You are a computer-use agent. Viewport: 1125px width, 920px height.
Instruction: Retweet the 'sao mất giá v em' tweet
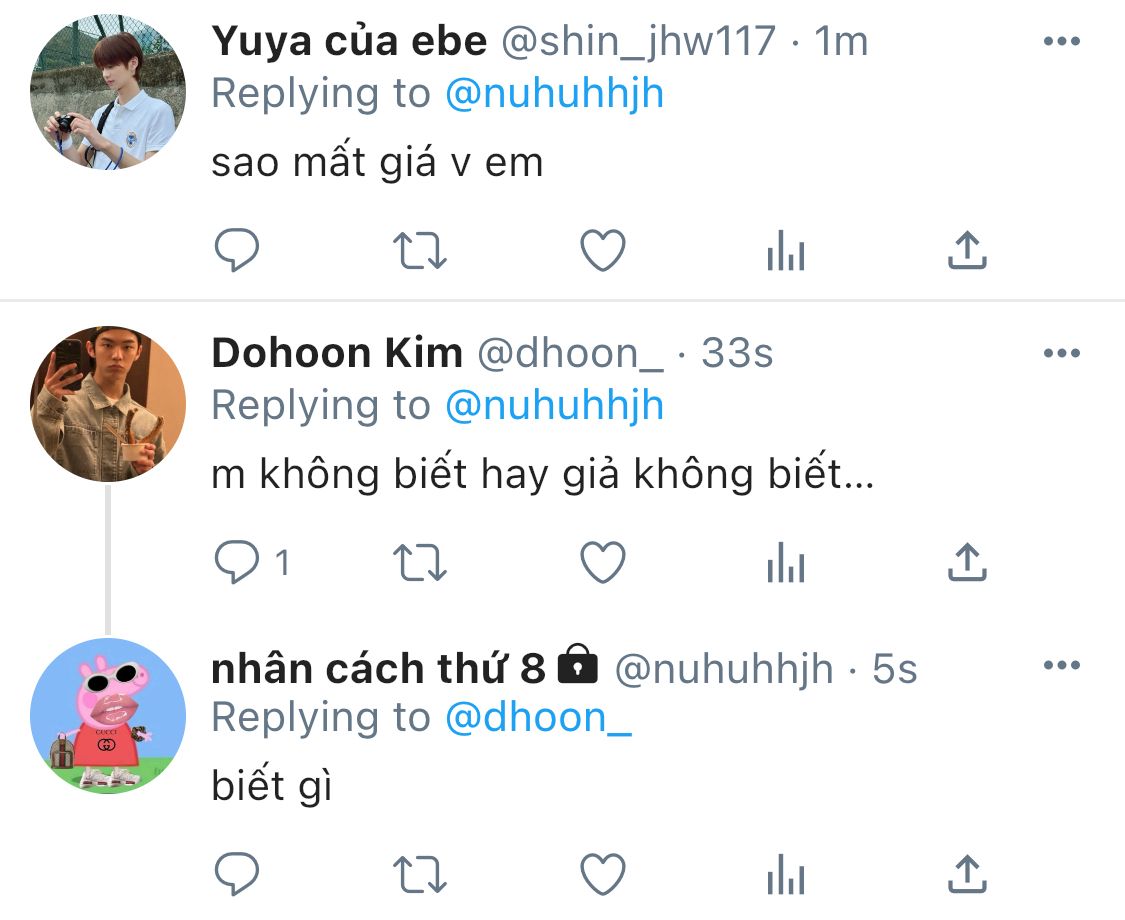(x=420, y=250)
